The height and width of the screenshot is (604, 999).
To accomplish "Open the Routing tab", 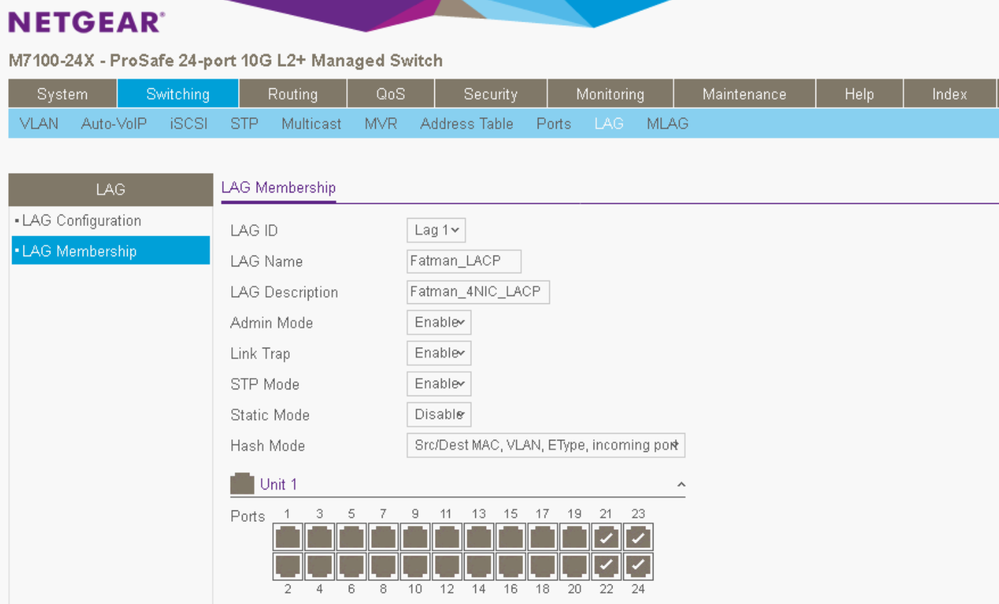I will [x=292, y=94].
